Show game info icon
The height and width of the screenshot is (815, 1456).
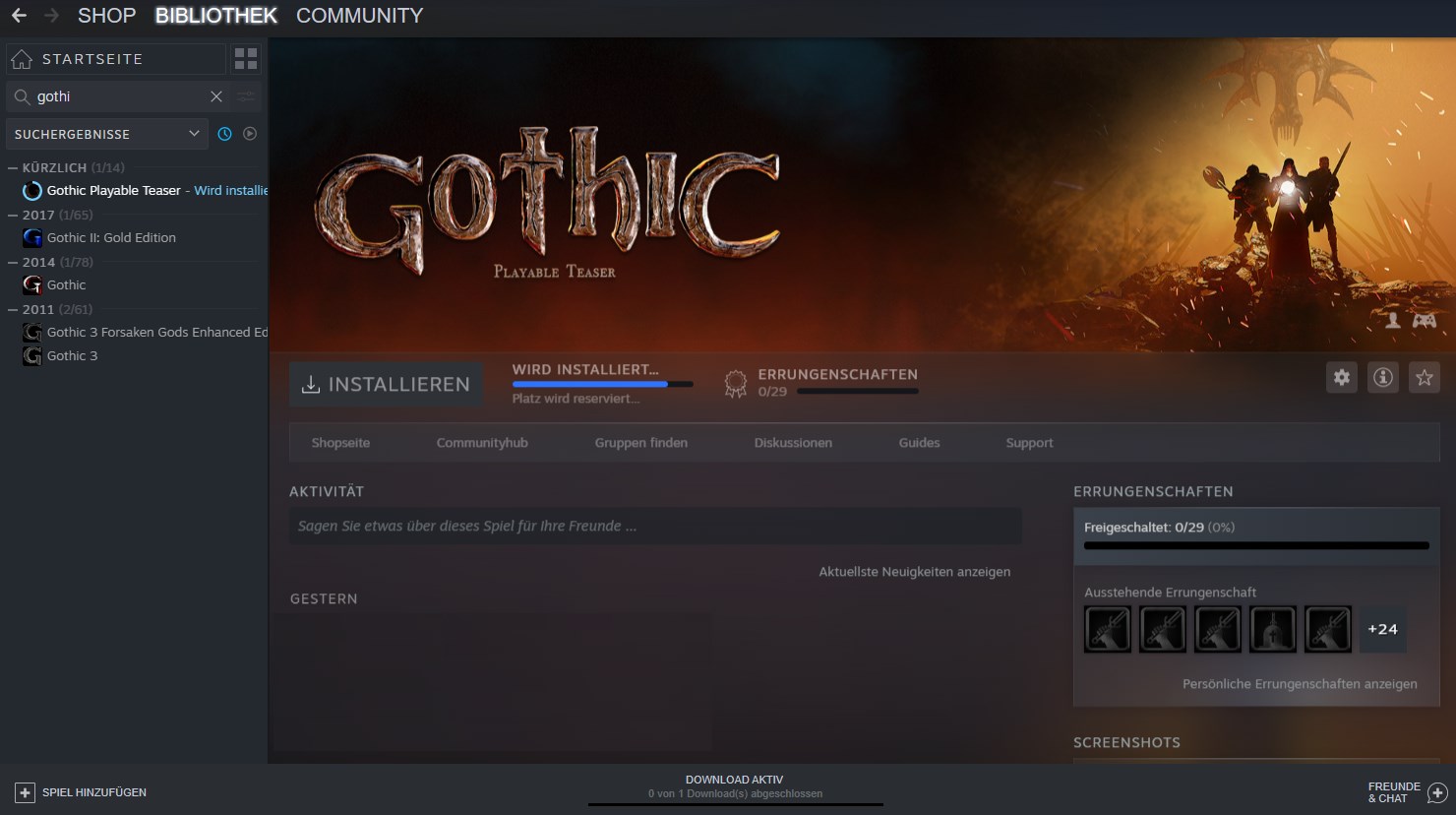[x=1383, y=377]
